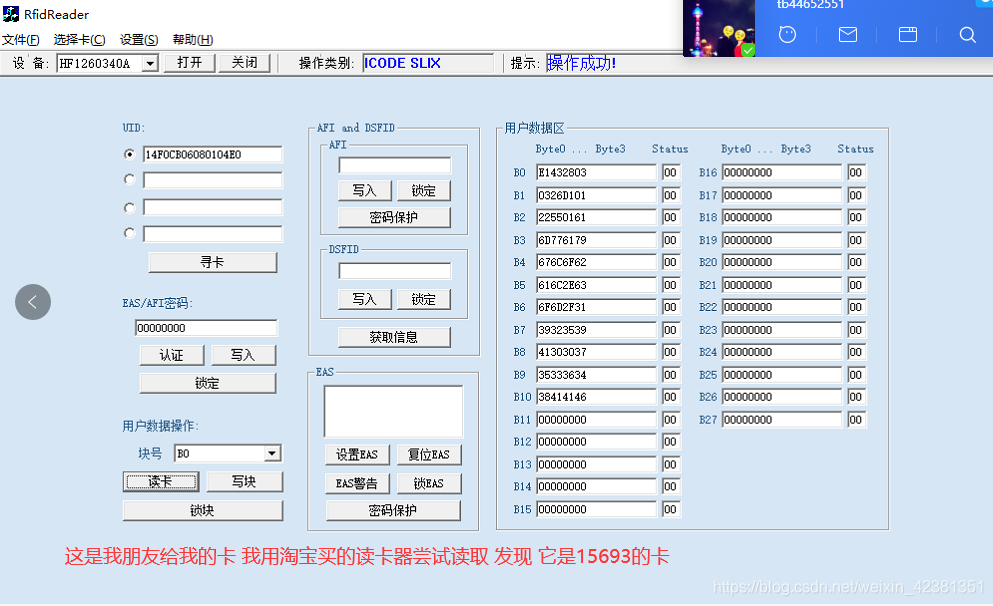This screenshot has height=606, width=993.
Task: Click B10 data field 38414146
Action: point(596,397)
